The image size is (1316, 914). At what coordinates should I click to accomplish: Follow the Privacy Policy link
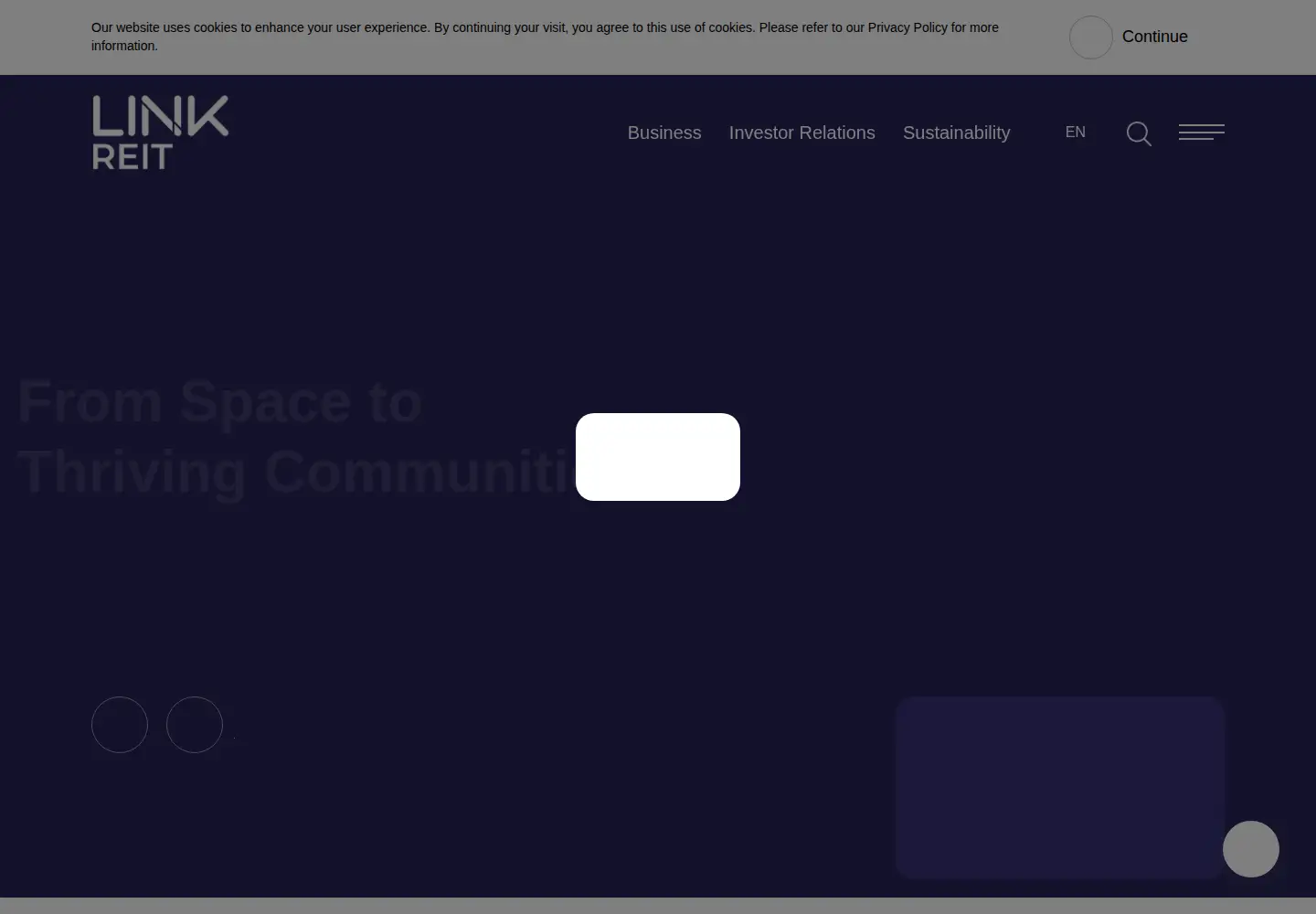(x=907, y=27)
